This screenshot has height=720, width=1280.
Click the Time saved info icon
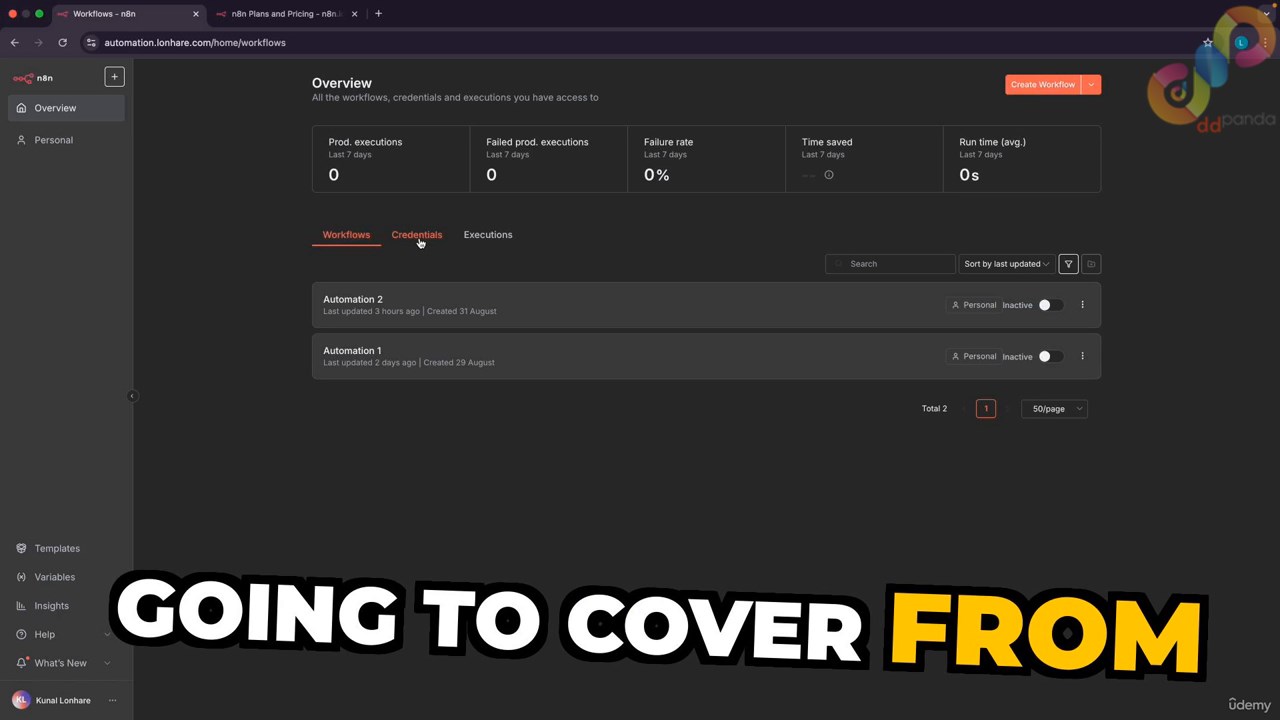pos(828,175)
